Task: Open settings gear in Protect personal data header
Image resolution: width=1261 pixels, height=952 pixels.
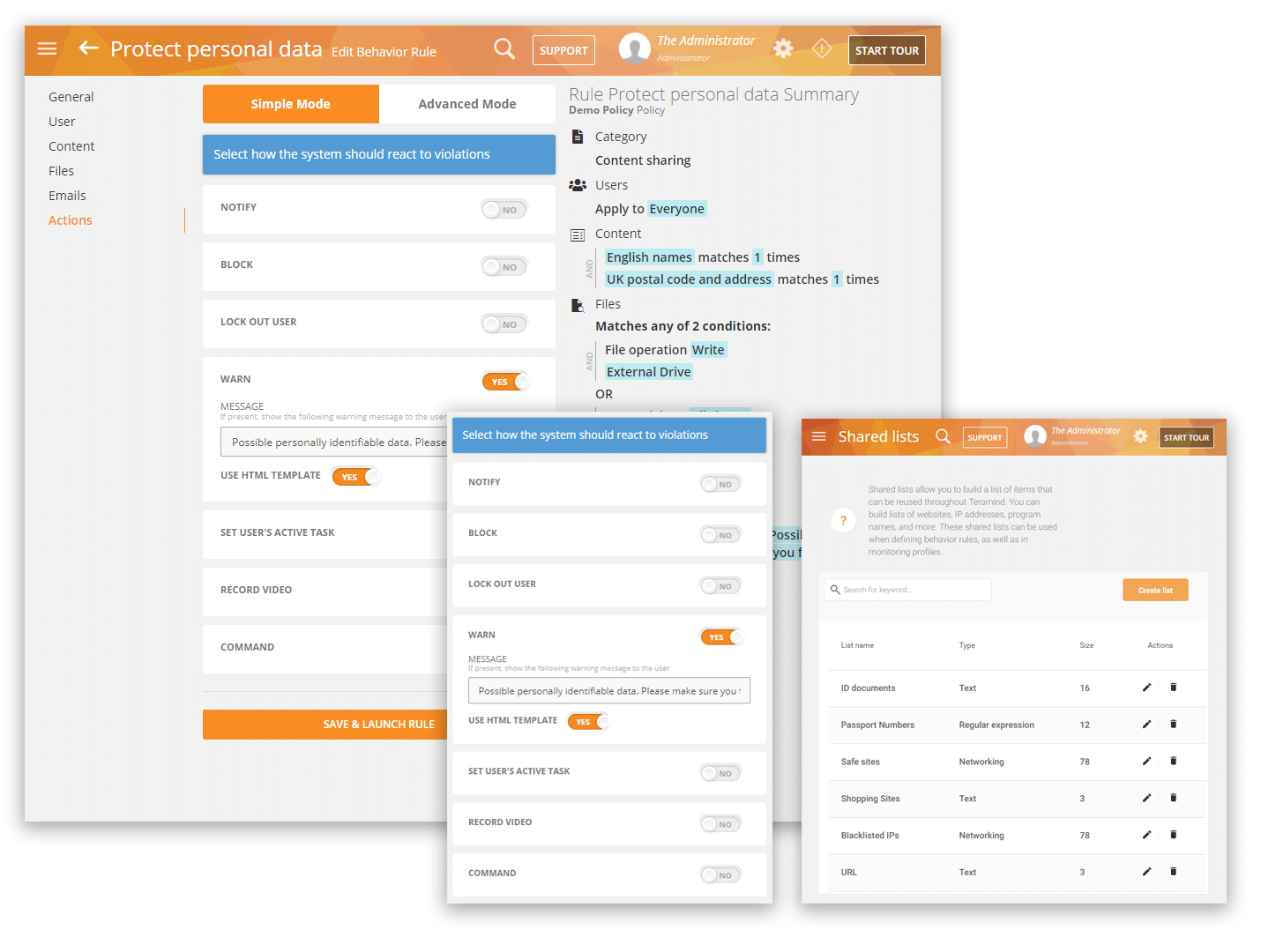Action: 783,48
